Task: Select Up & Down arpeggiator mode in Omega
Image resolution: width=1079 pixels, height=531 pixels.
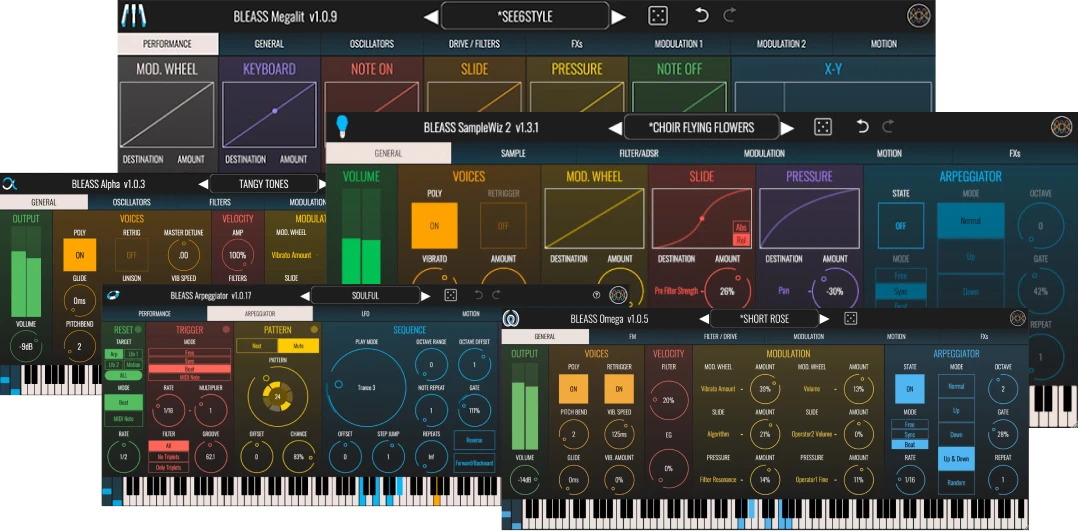Action: click(955, 457)
